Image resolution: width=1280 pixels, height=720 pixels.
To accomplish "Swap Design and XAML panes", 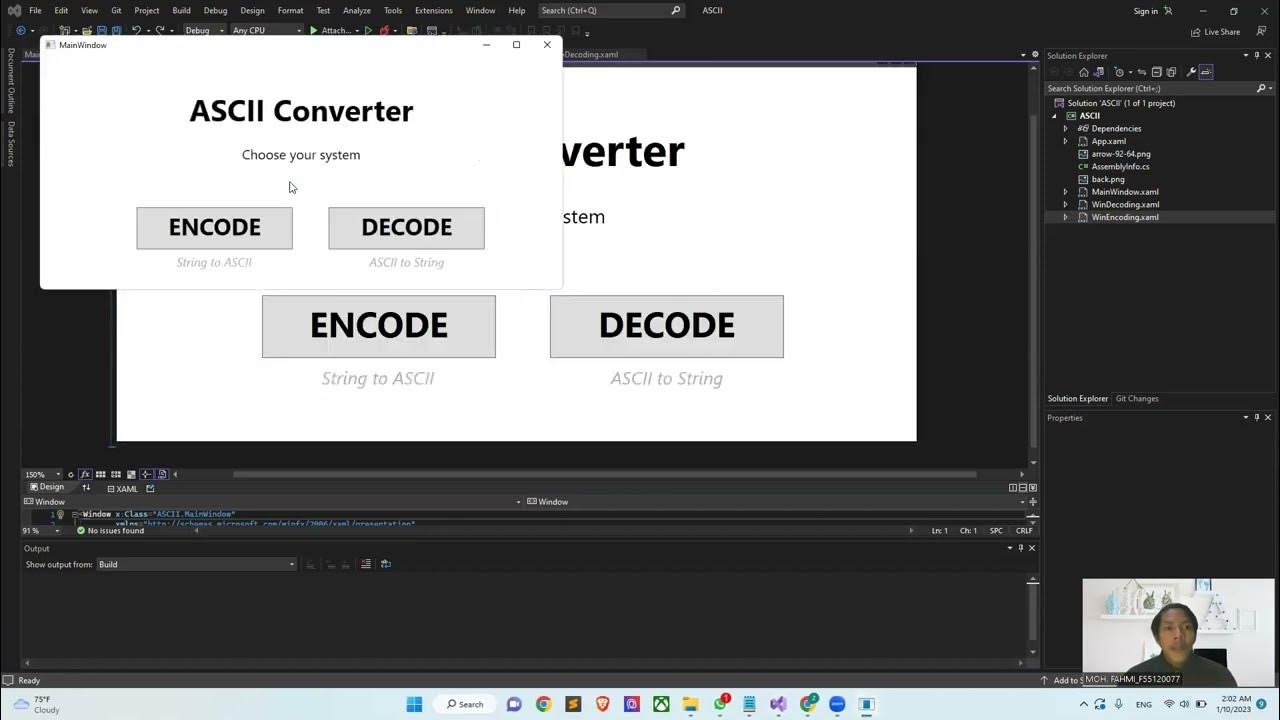I will tap(86, 488).
